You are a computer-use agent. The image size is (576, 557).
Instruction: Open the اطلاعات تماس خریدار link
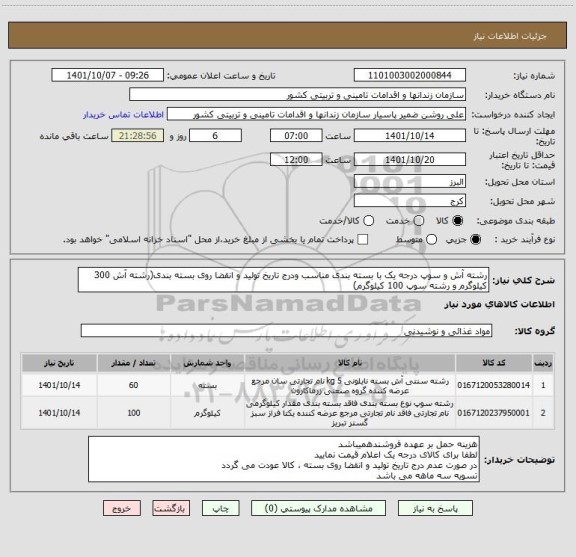(x=123, y=115)
